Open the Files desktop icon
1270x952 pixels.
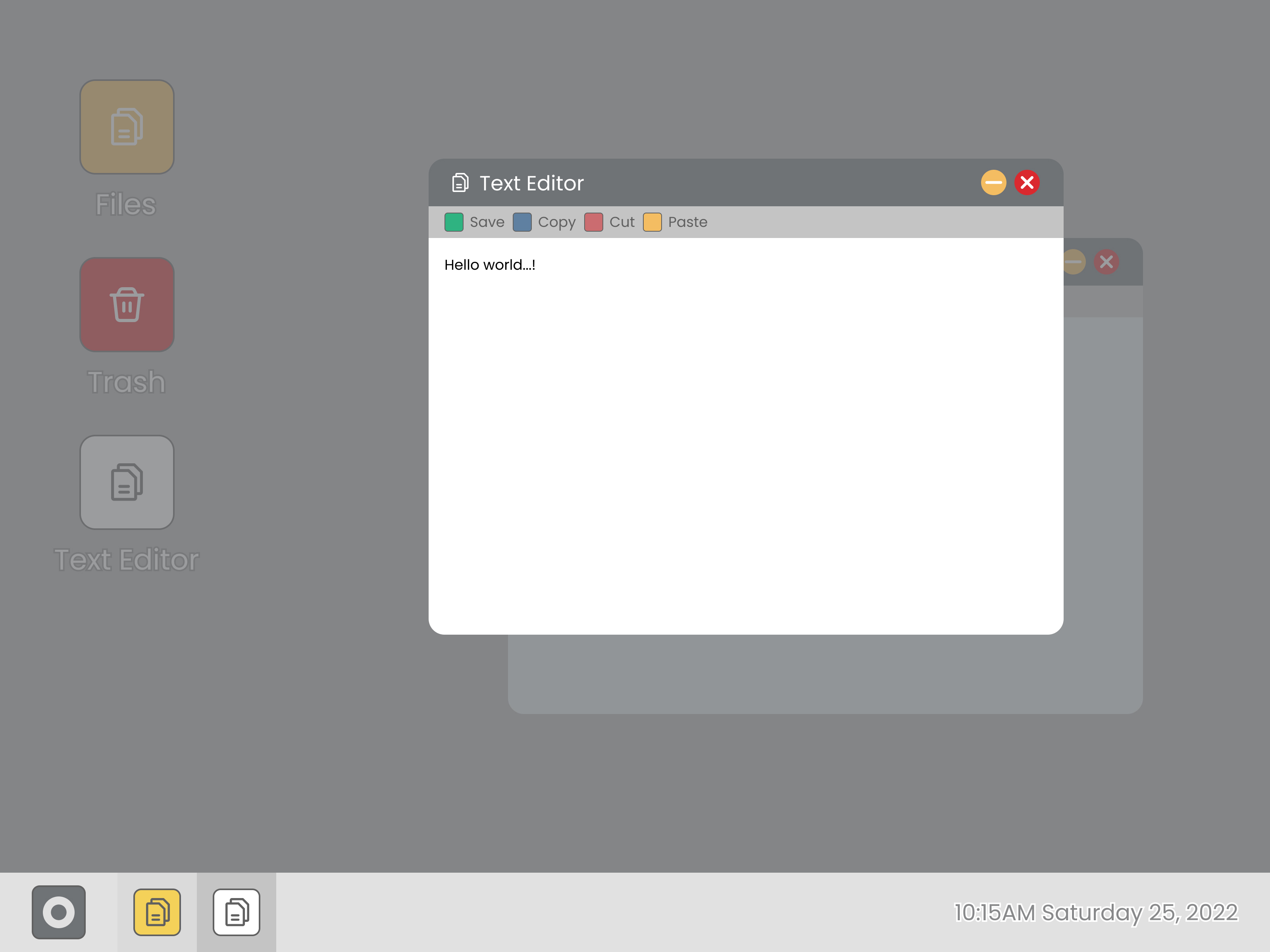click(127, 127)
